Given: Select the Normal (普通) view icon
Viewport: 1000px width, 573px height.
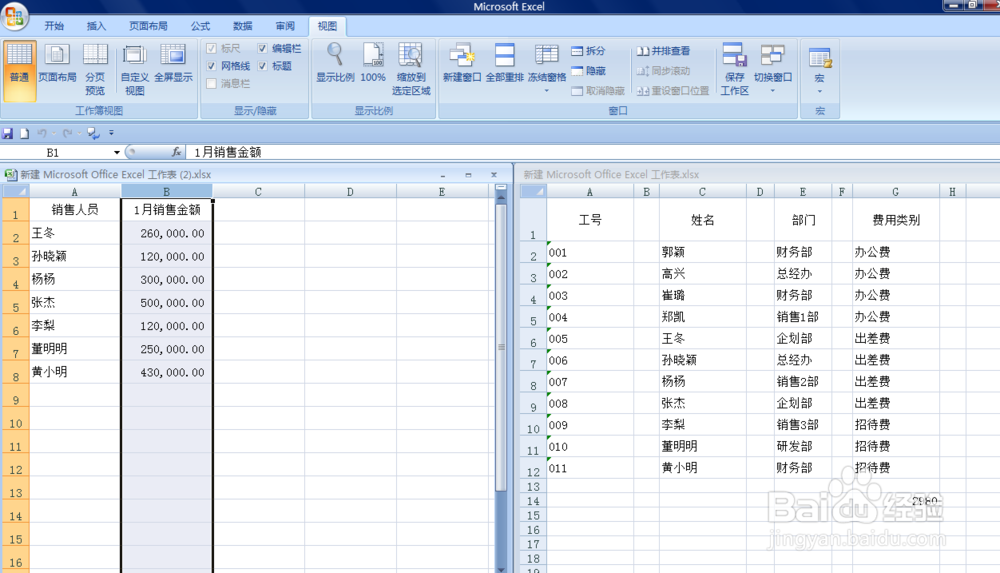Looking at the screenshot, I should [x=19, y=70].
